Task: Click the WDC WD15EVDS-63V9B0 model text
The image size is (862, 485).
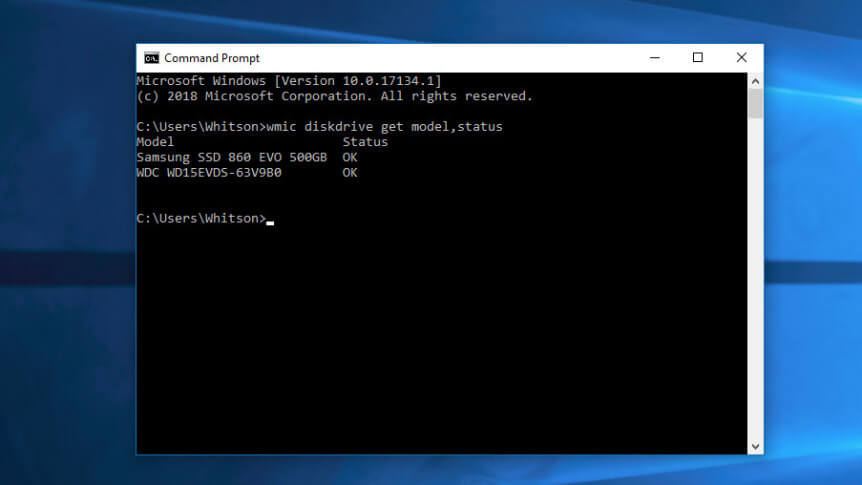Action: [x=208, y=172]
